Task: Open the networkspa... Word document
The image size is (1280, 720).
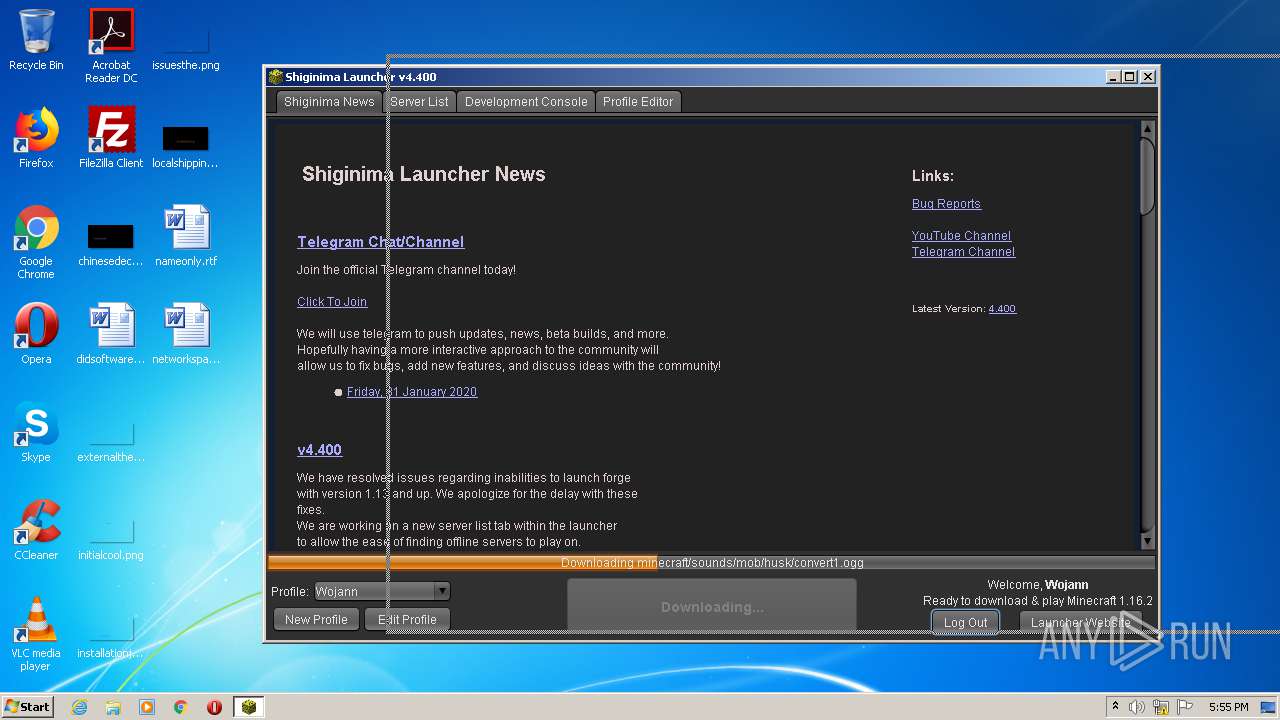Action: [x=186, y=334]
